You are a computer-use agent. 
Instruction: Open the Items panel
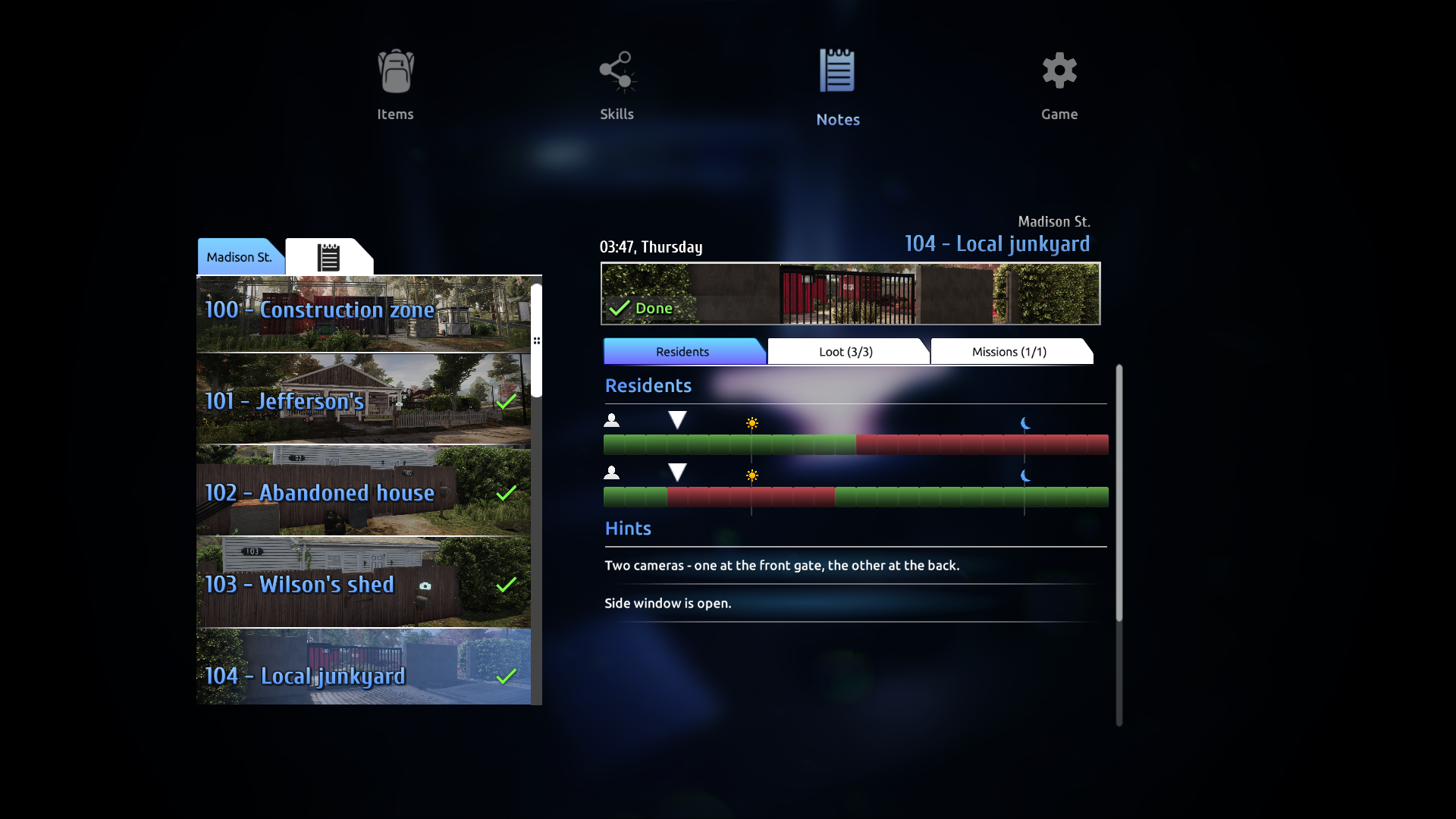[x=395, y=85]
